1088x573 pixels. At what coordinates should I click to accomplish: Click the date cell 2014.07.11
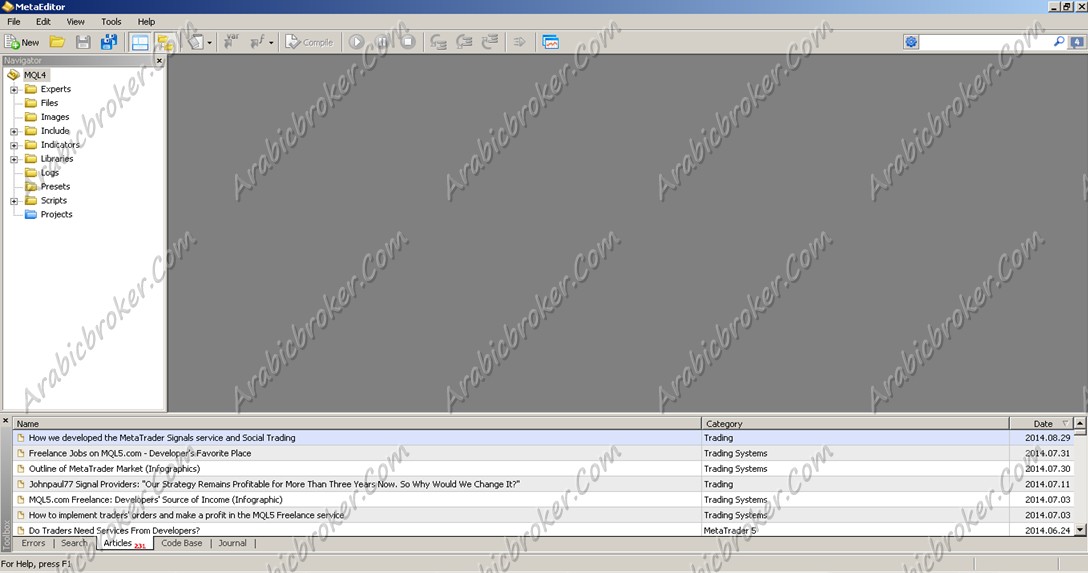(1047, 484)
